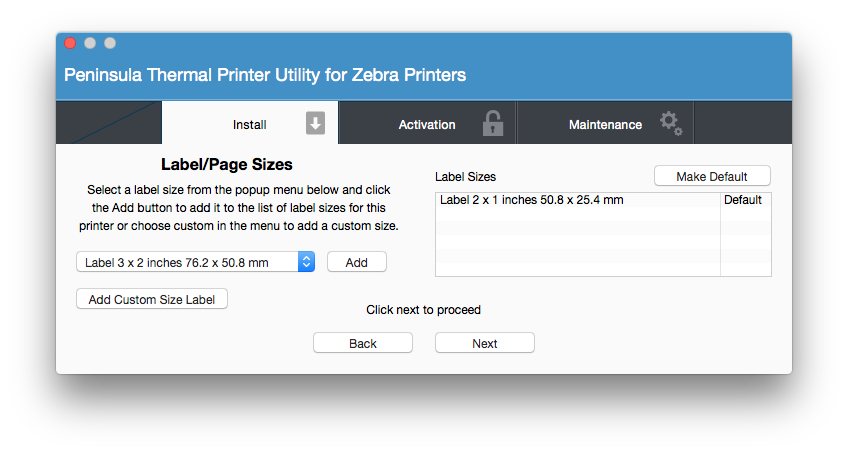This screenshot has height=454, width=848.
Task: Click the Peninsula Thermal Printer Utility title text
Action: [x=265, y=75]
